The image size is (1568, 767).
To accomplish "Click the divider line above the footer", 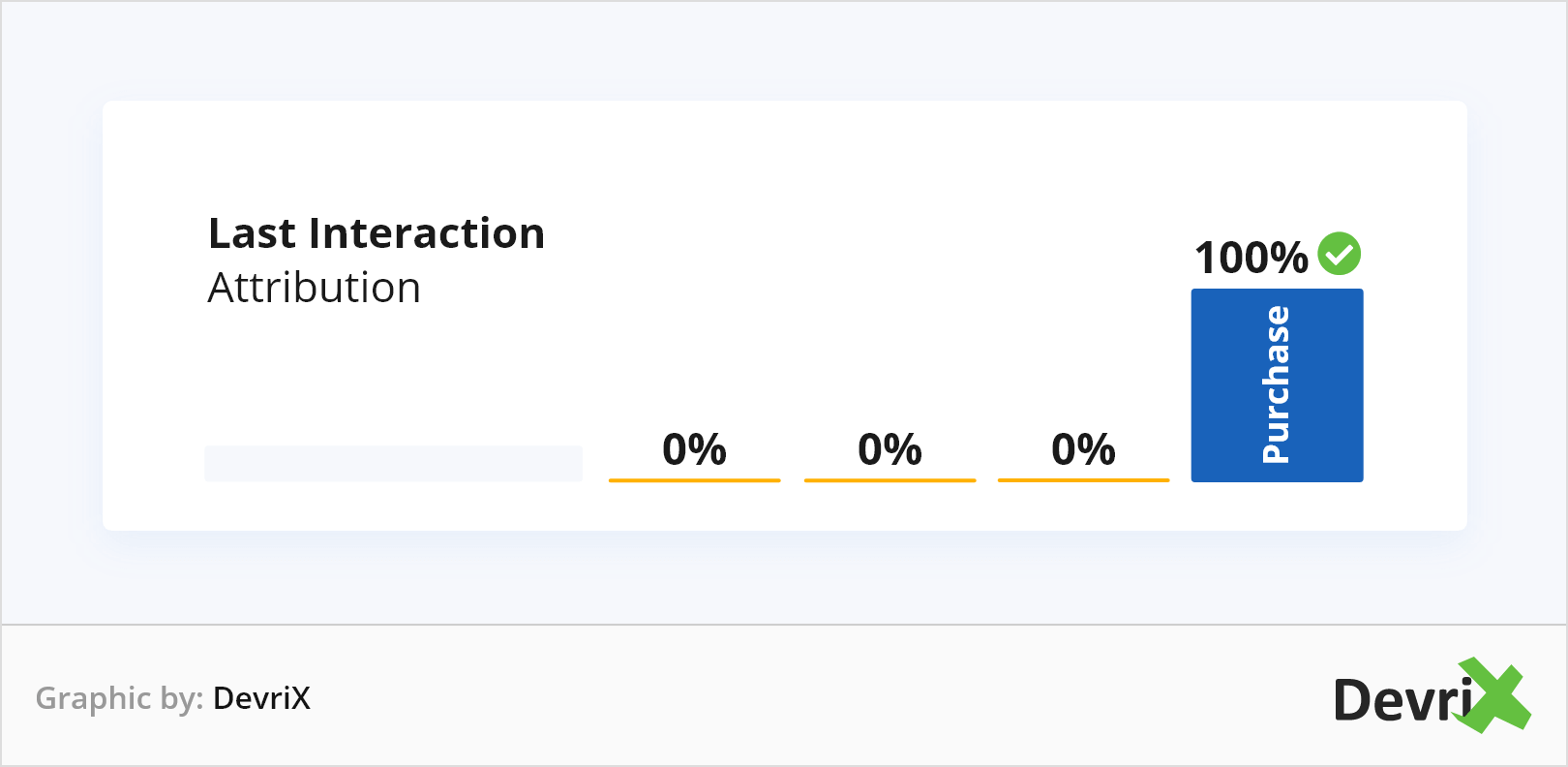I will coord(784,625).
